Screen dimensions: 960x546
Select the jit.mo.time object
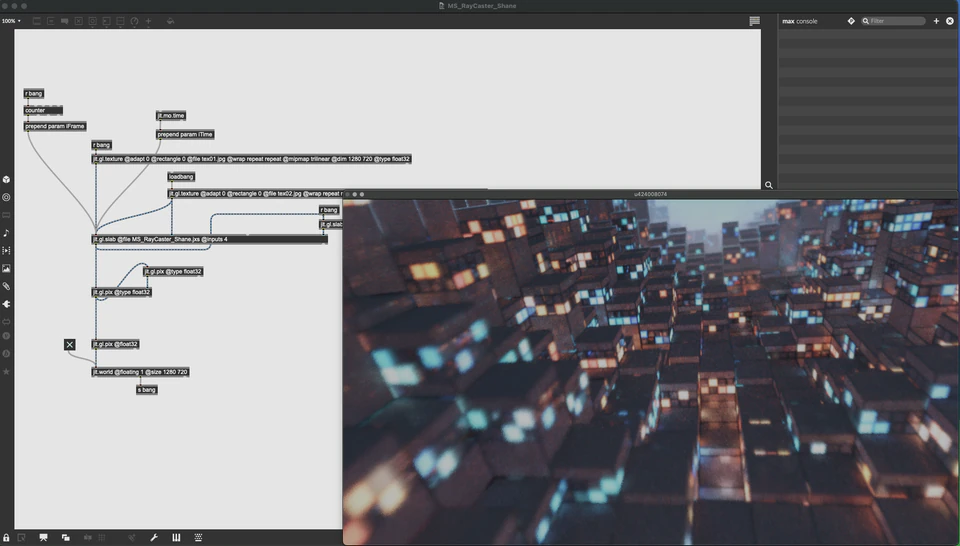coord(171,116)
